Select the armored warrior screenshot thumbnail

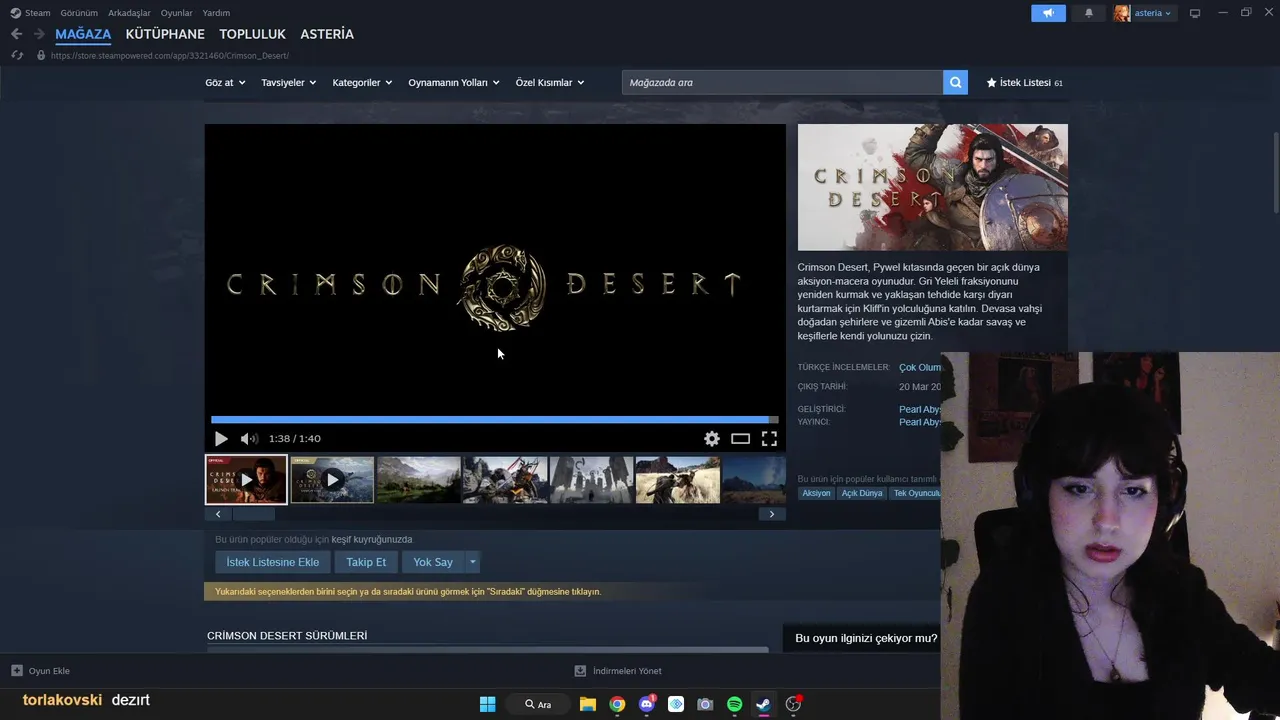pos(505,479)
